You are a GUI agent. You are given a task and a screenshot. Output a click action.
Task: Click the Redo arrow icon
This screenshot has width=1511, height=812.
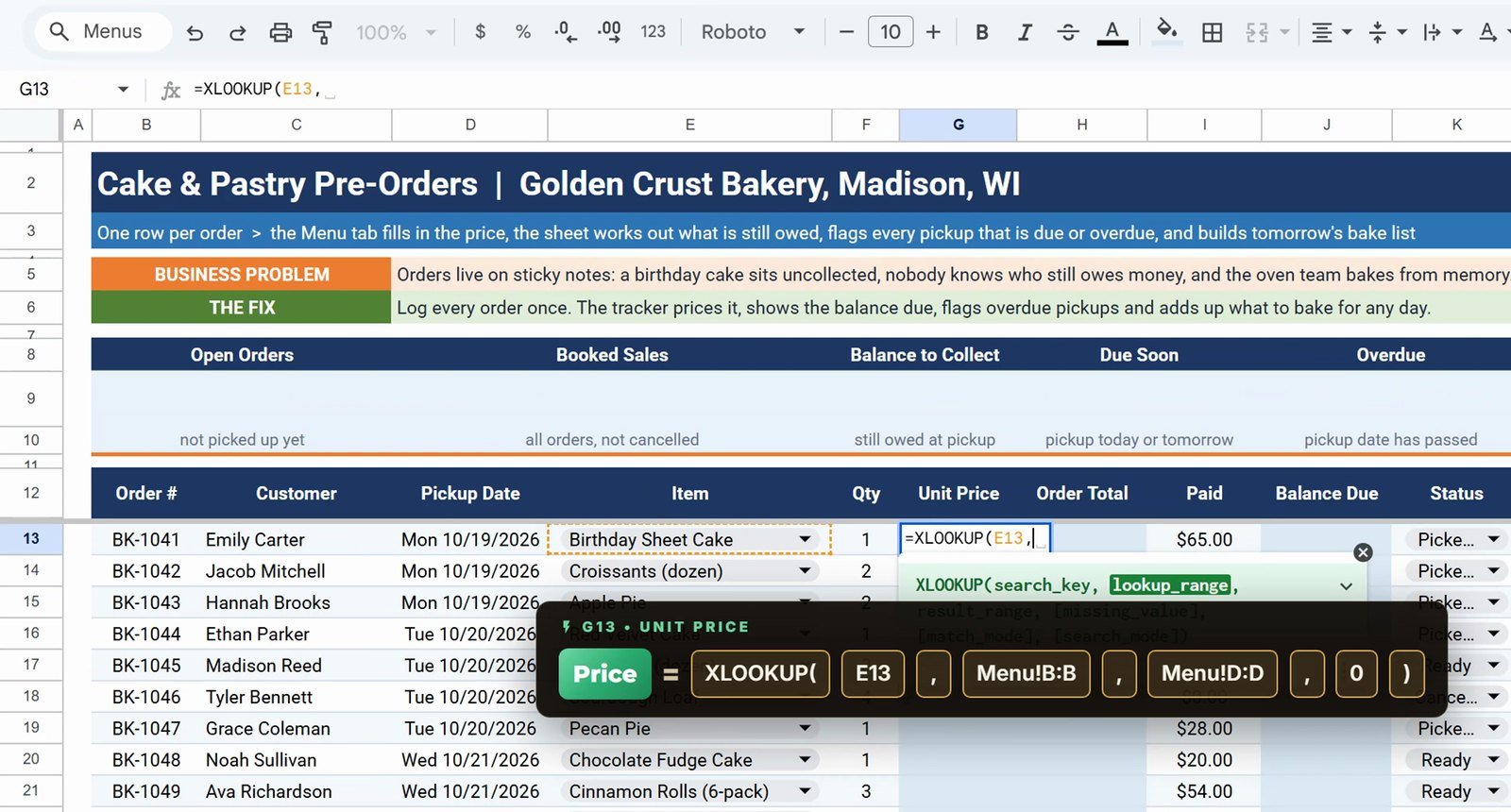238,32
